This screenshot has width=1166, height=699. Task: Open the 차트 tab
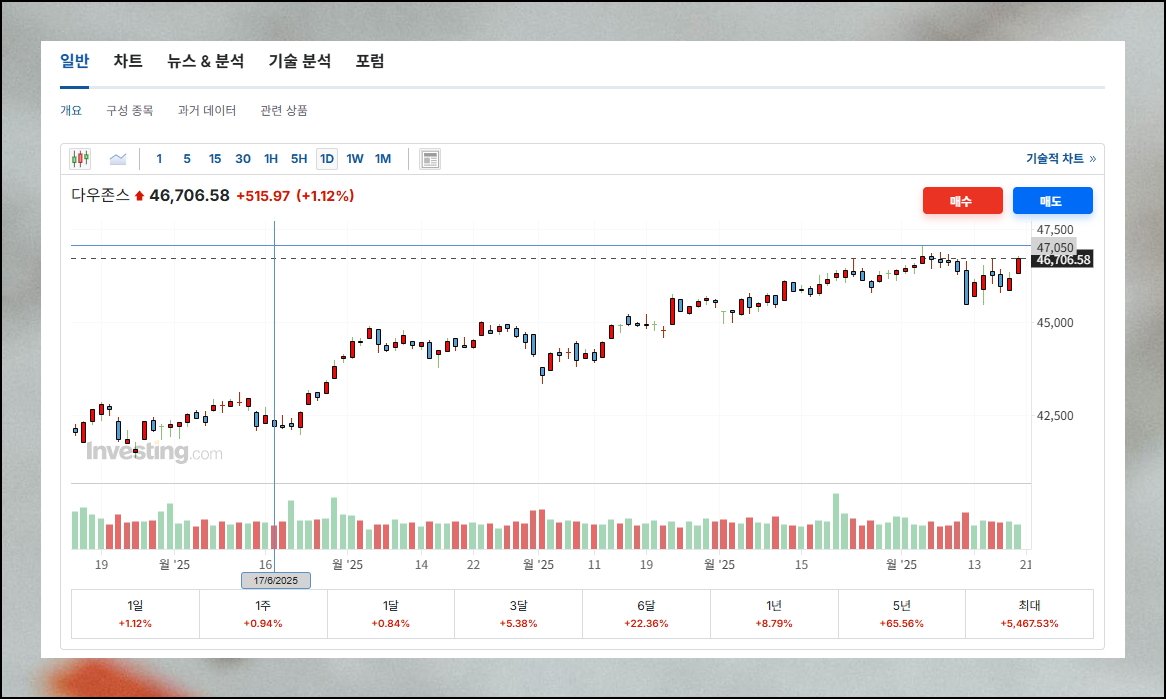point(128,61)
